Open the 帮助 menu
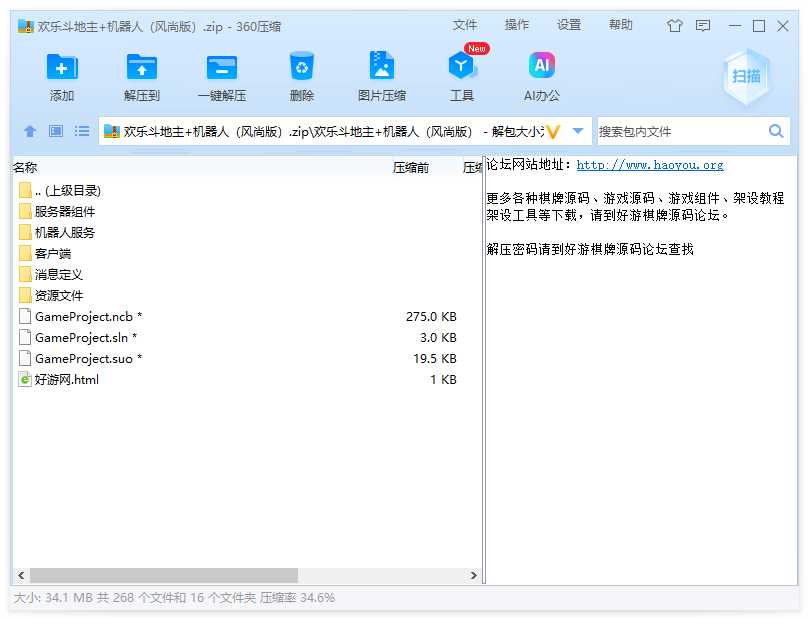809x620 pixels. (x=621, y=25)
